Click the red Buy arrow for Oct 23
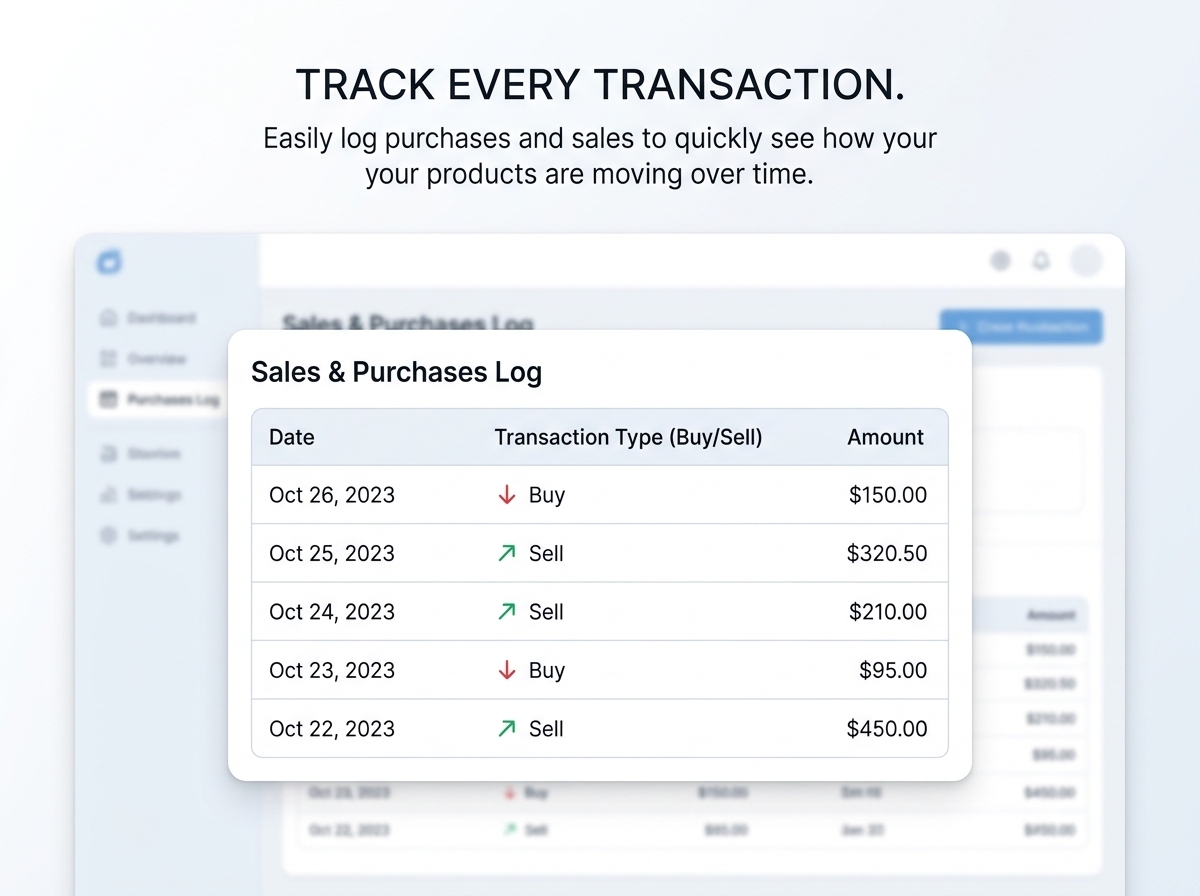Screen dimensions: 1200x896 tap(507, 670)
